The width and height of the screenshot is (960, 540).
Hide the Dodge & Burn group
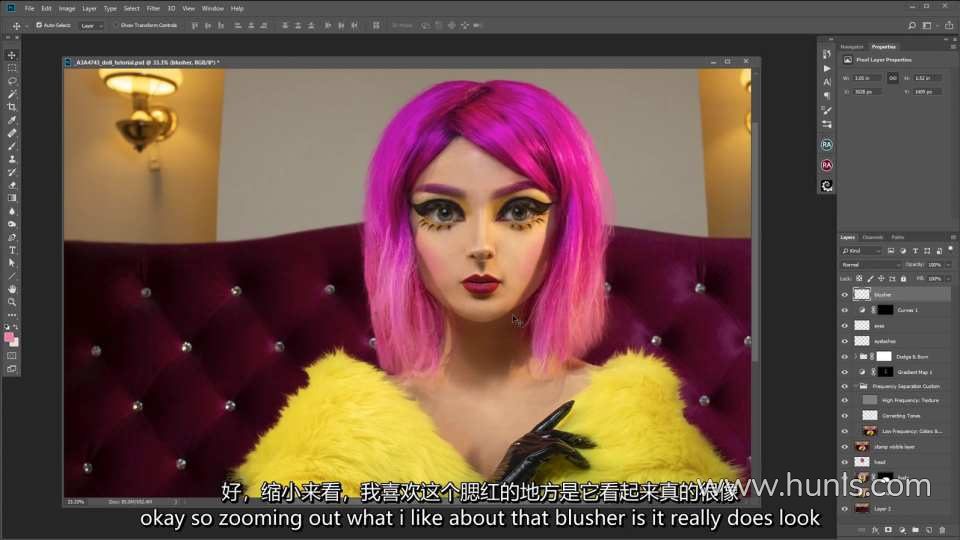(845, 356)
